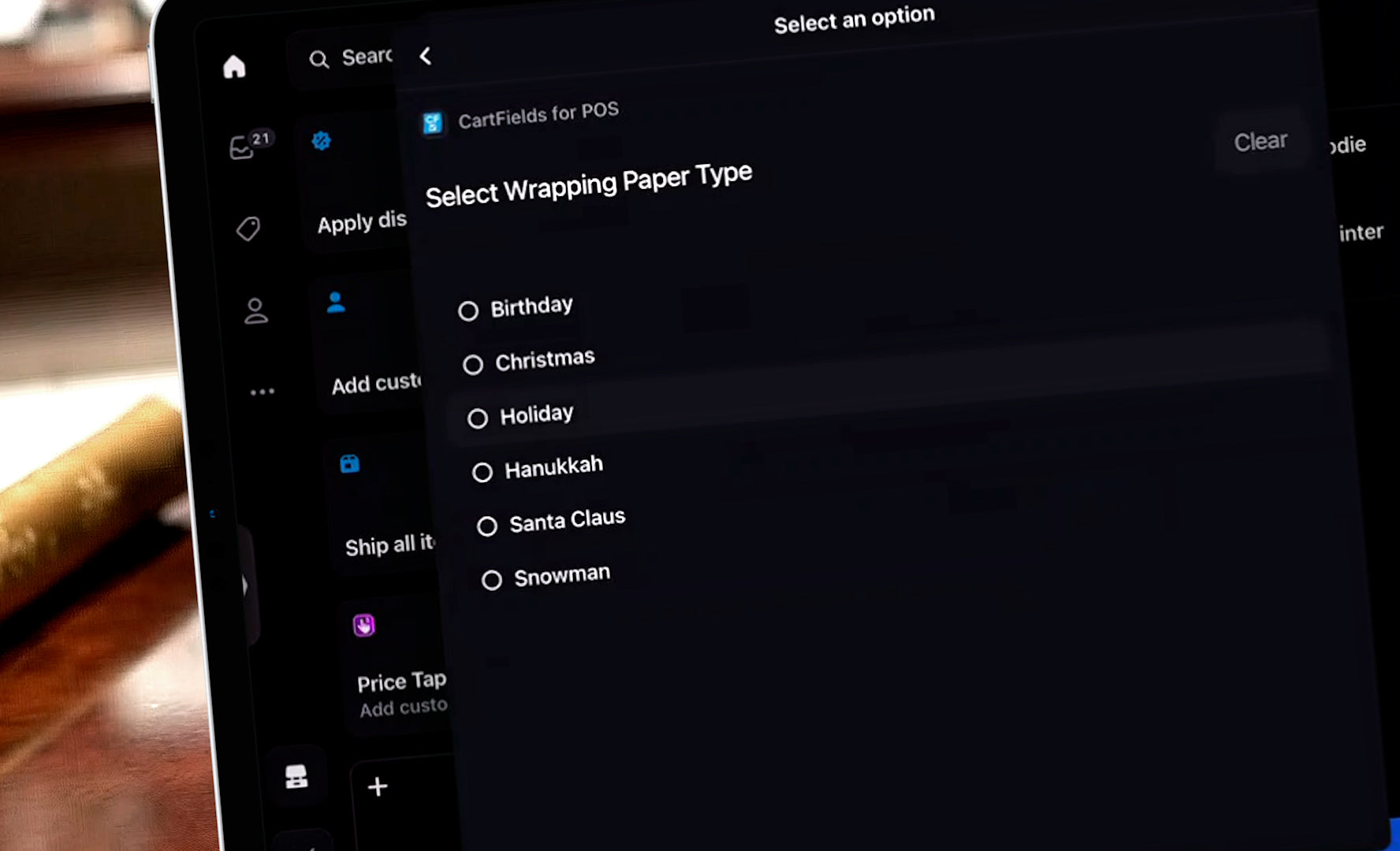Open the cash register icon at bottom left

(296, 775)
